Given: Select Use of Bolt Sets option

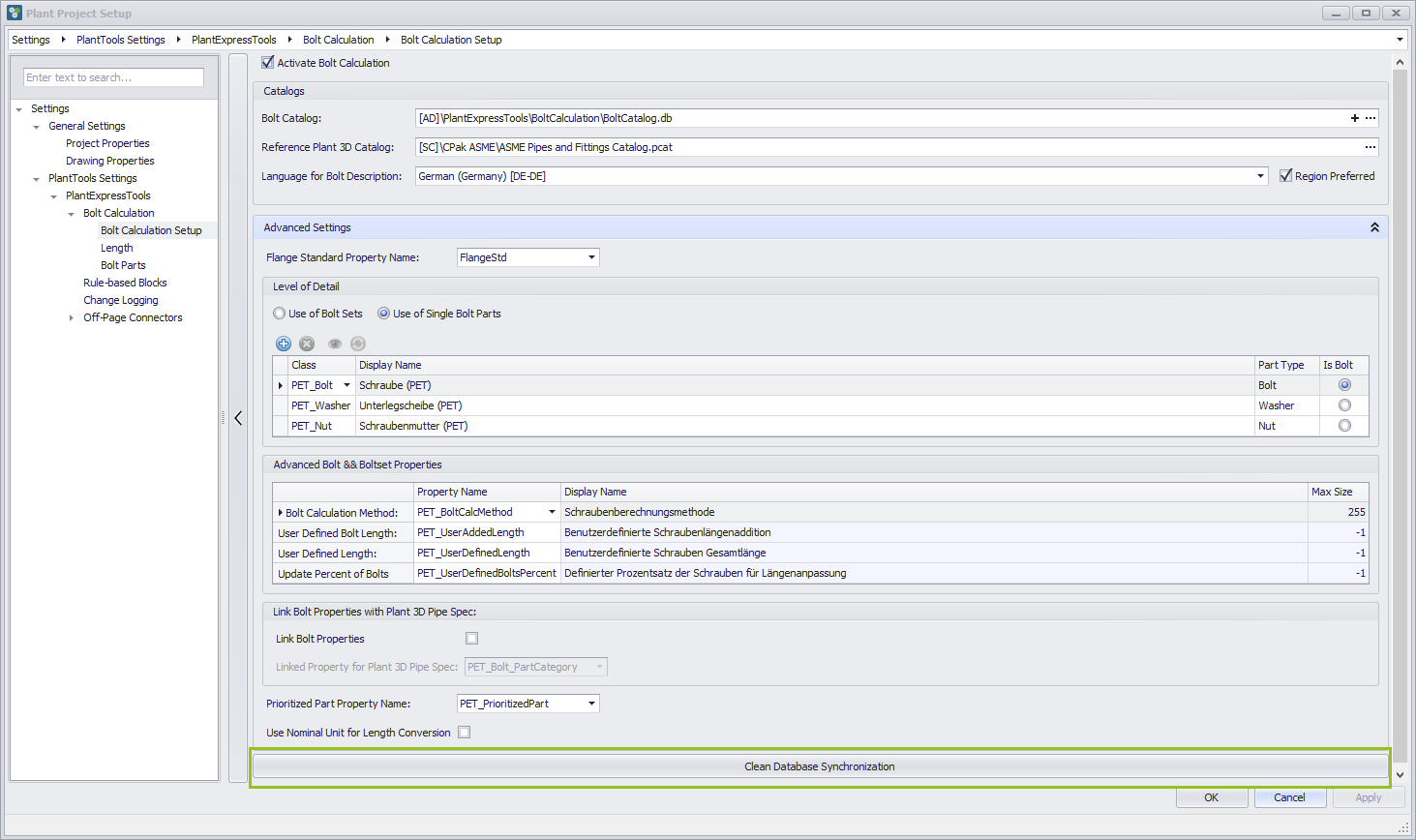Looking at the screenshot, I should tap(280, 314).
